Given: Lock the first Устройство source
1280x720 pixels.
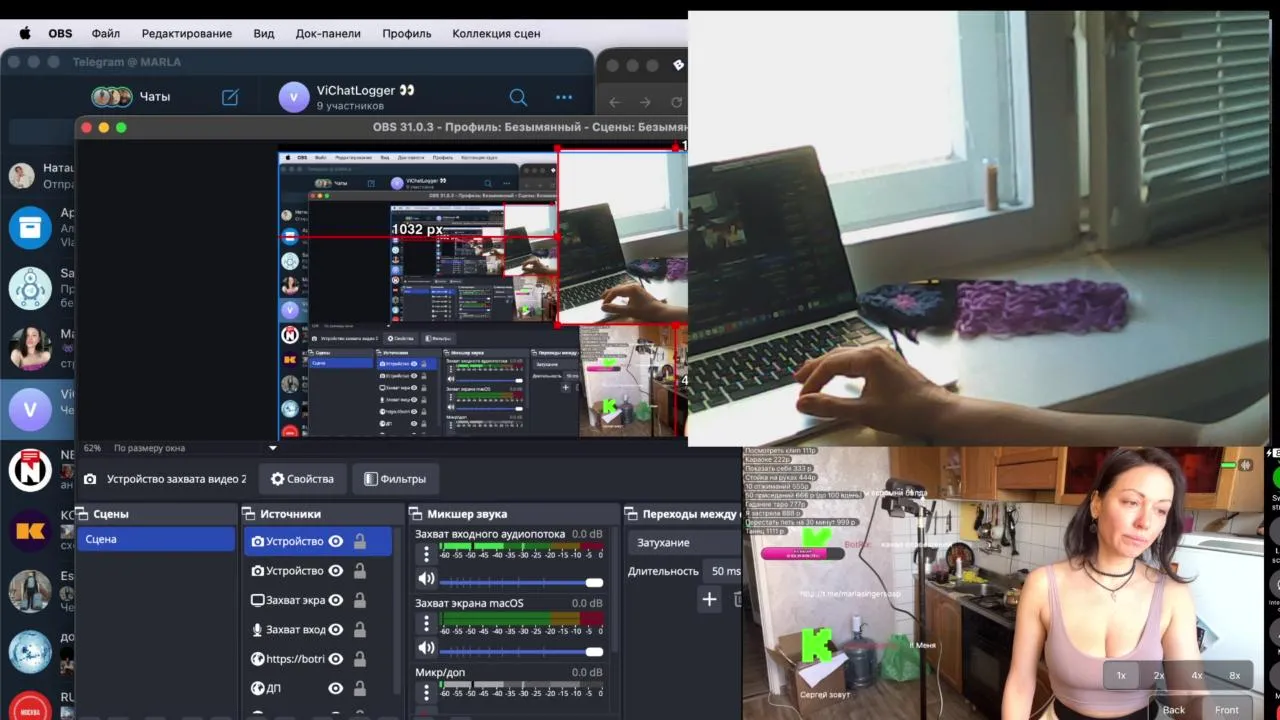Looking at the screenshot, I should point(359,541).
